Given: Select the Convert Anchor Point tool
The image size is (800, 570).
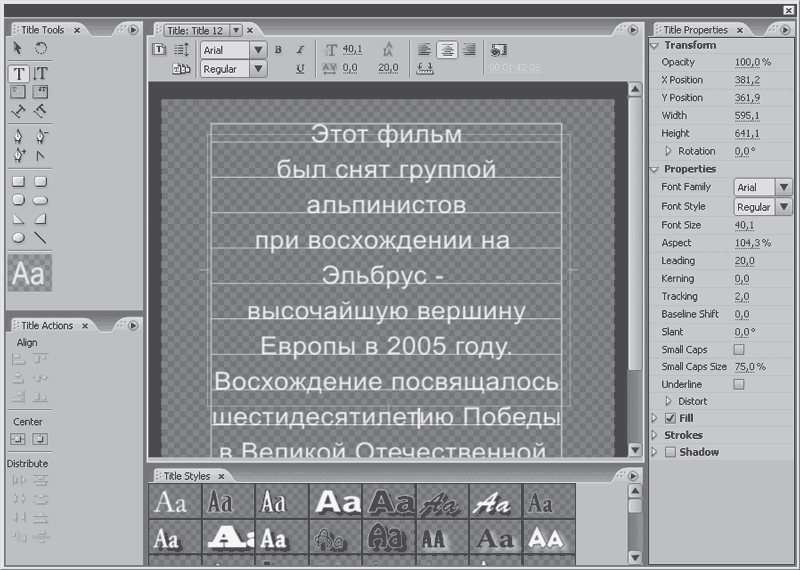Looking at the screenshot, I should [x=40, y=156].
